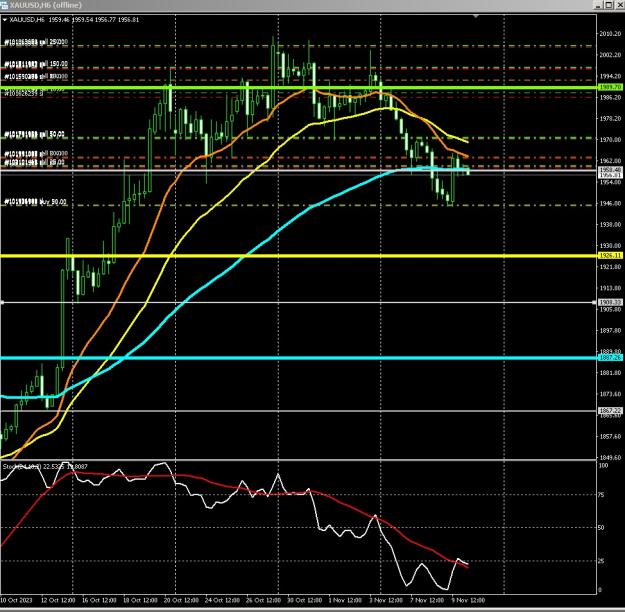Select the thick green horizontal line
The height and width of the screenshot is (612, 625).
click(x=299, y=87)
